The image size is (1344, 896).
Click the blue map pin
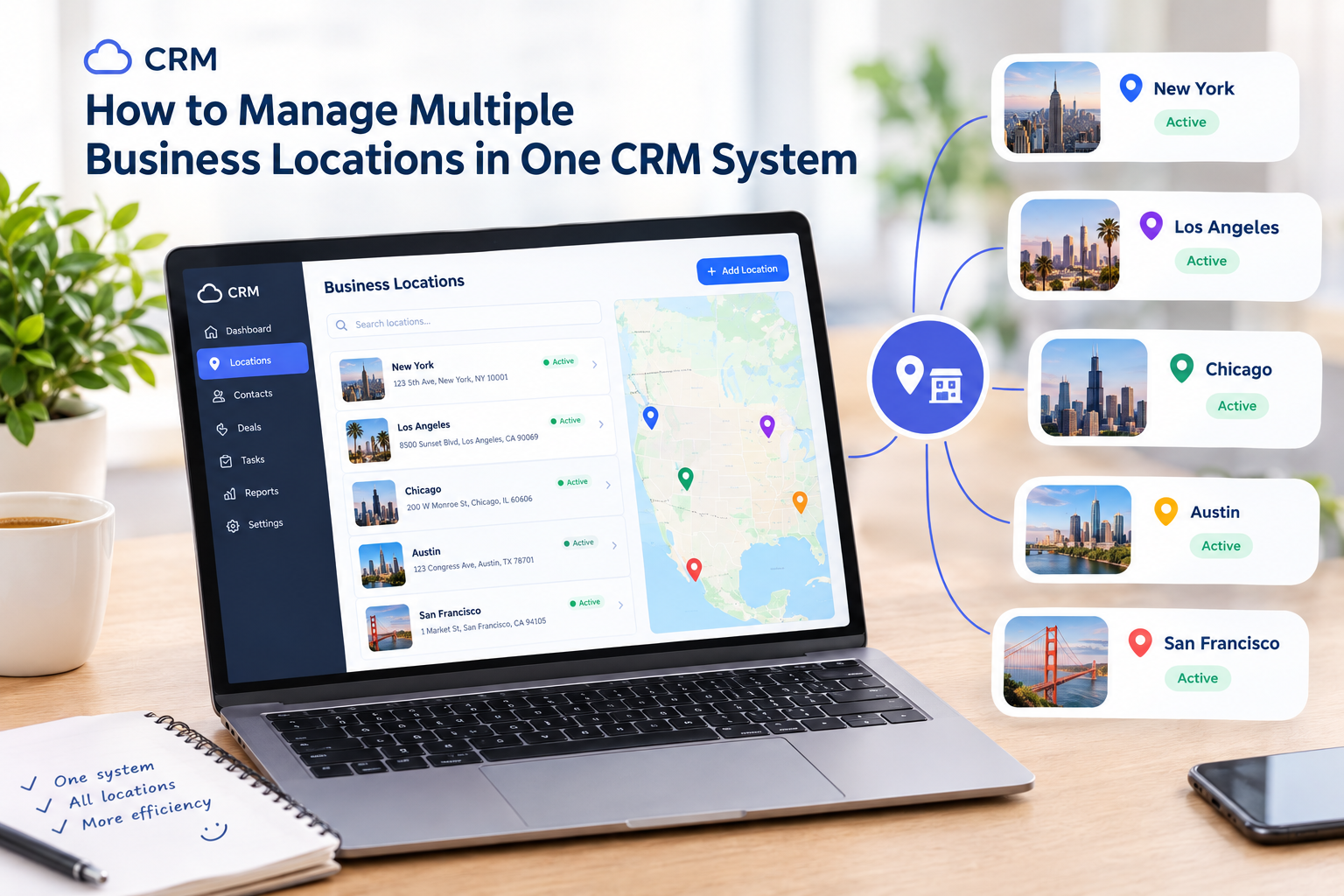tap(650, 417)
